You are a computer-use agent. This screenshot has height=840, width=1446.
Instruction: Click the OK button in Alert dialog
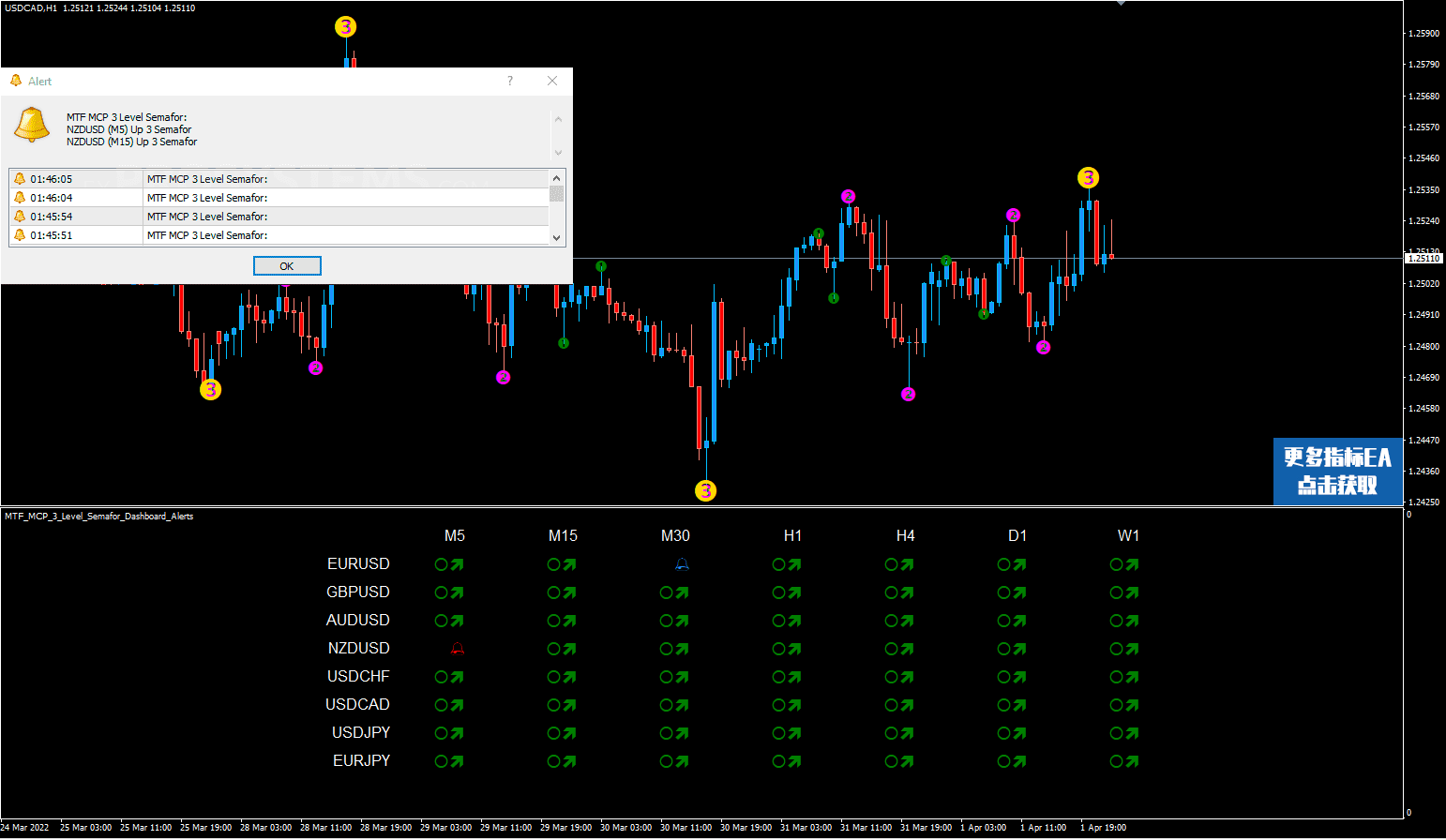(x=287, y=266)
